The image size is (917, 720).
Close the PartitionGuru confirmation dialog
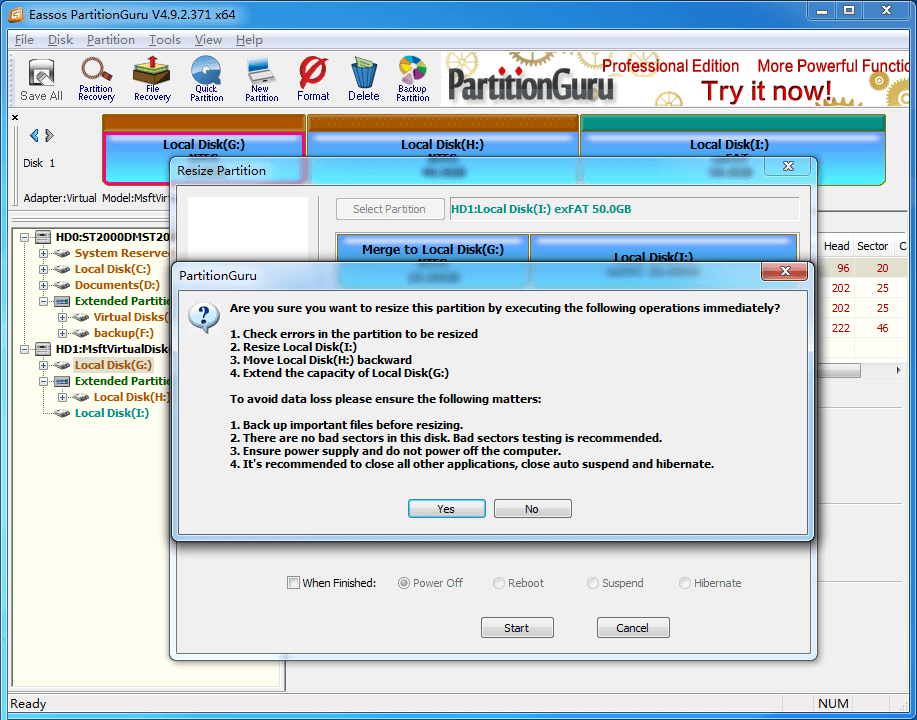(785, 271)
